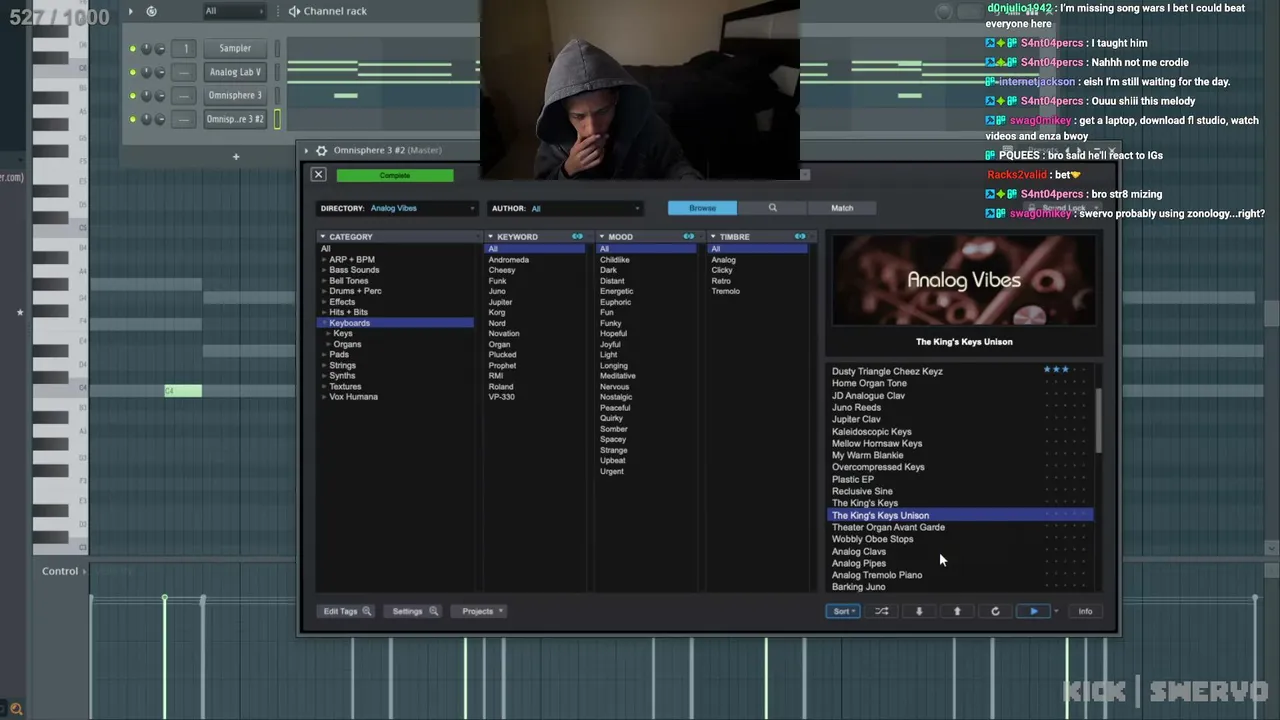The width and height of the screenshot is (1280, 720).
Task: Select Synths in the category list
Action: point(342,376)
